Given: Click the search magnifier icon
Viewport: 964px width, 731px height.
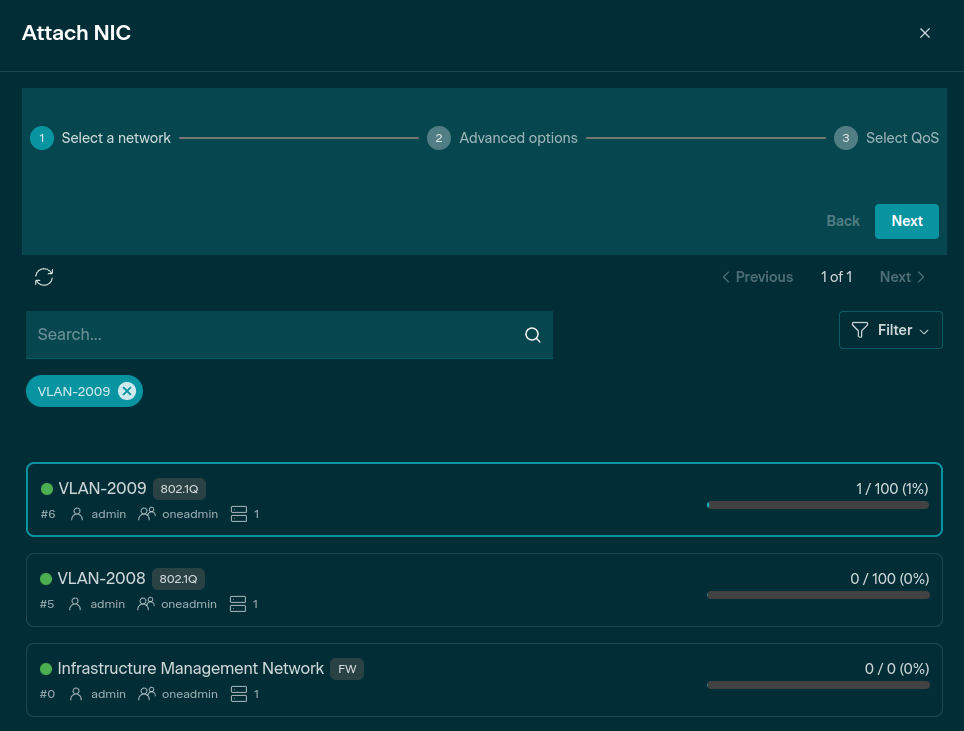Looking at the screenshot, I should click(x=532, y=335).
